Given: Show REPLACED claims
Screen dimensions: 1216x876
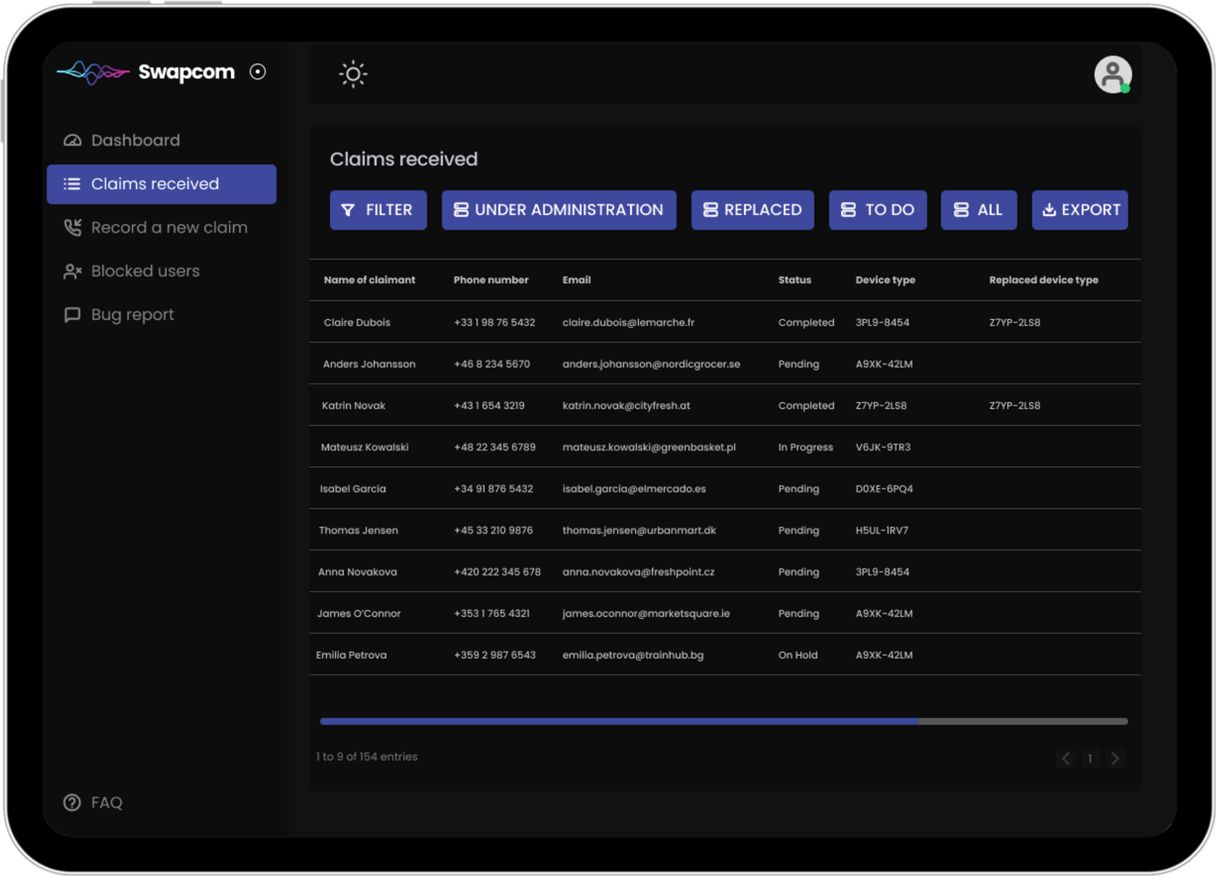Looking at the screenshot, I should tap(752, 210).
